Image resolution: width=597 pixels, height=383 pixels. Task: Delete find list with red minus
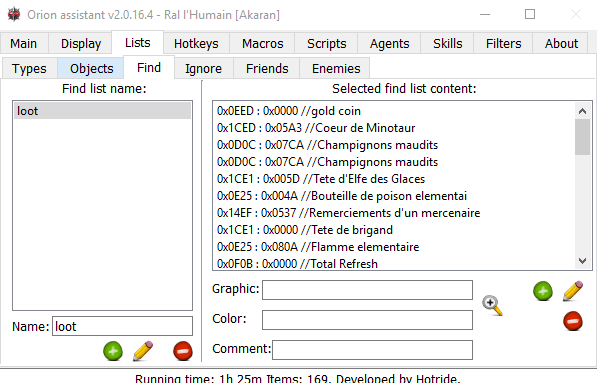point(183,351)
